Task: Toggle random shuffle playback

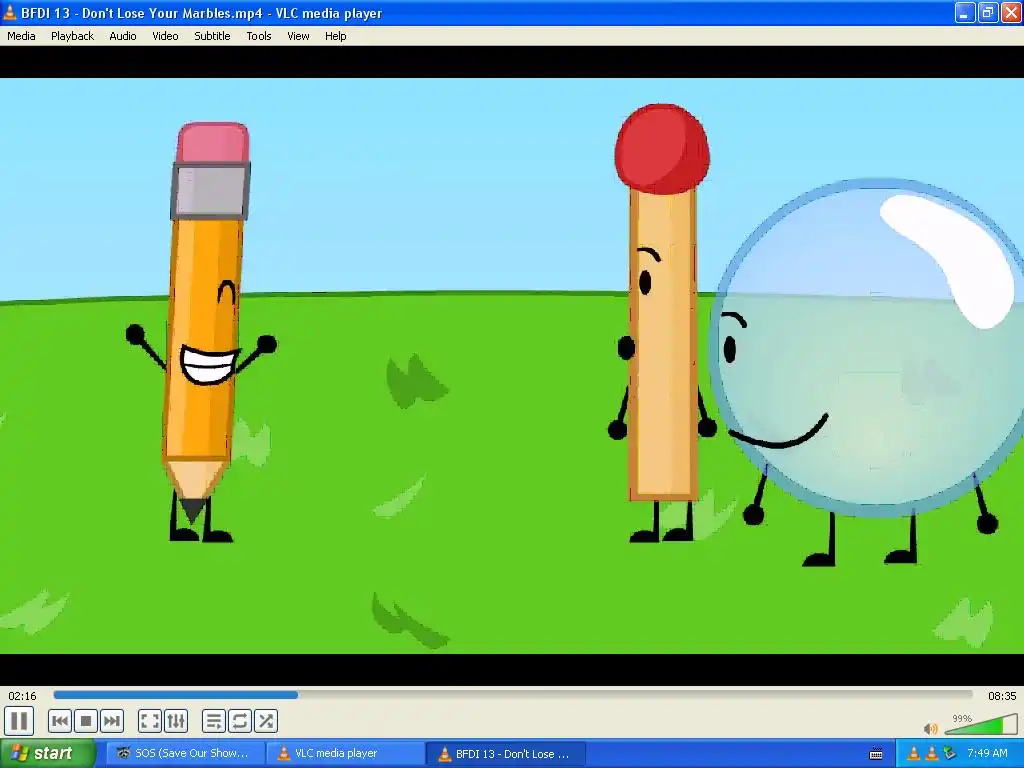Action: [x=266, y=722]
